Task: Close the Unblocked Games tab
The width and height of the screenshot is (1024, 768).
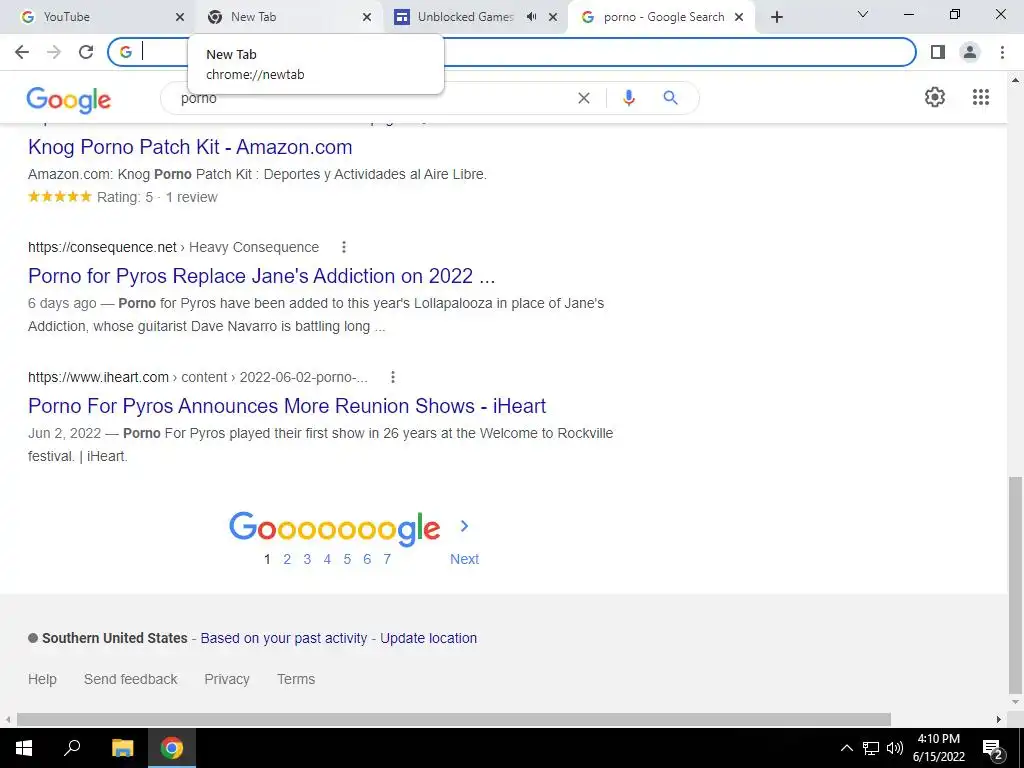Action: tap(553, 17)
